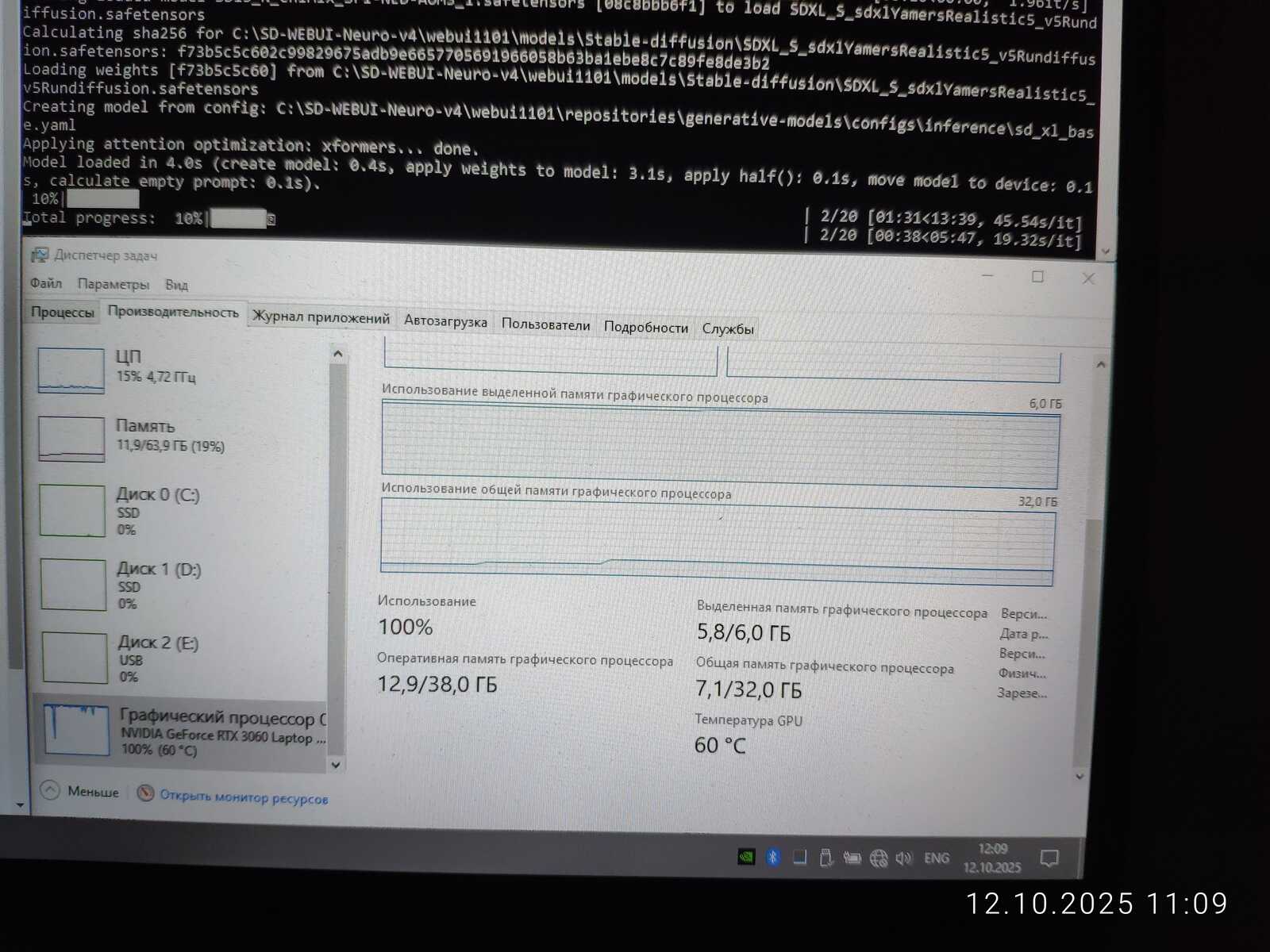Go to the Журнал приложений tab
1270x952 pixels.
pos(321,317)
